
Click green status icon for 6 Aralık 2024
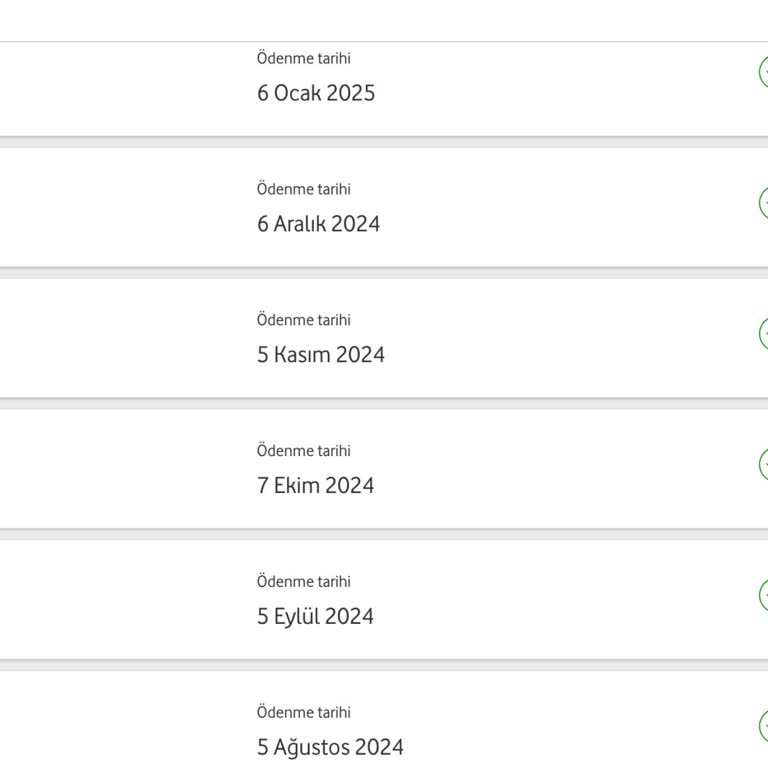764,203
